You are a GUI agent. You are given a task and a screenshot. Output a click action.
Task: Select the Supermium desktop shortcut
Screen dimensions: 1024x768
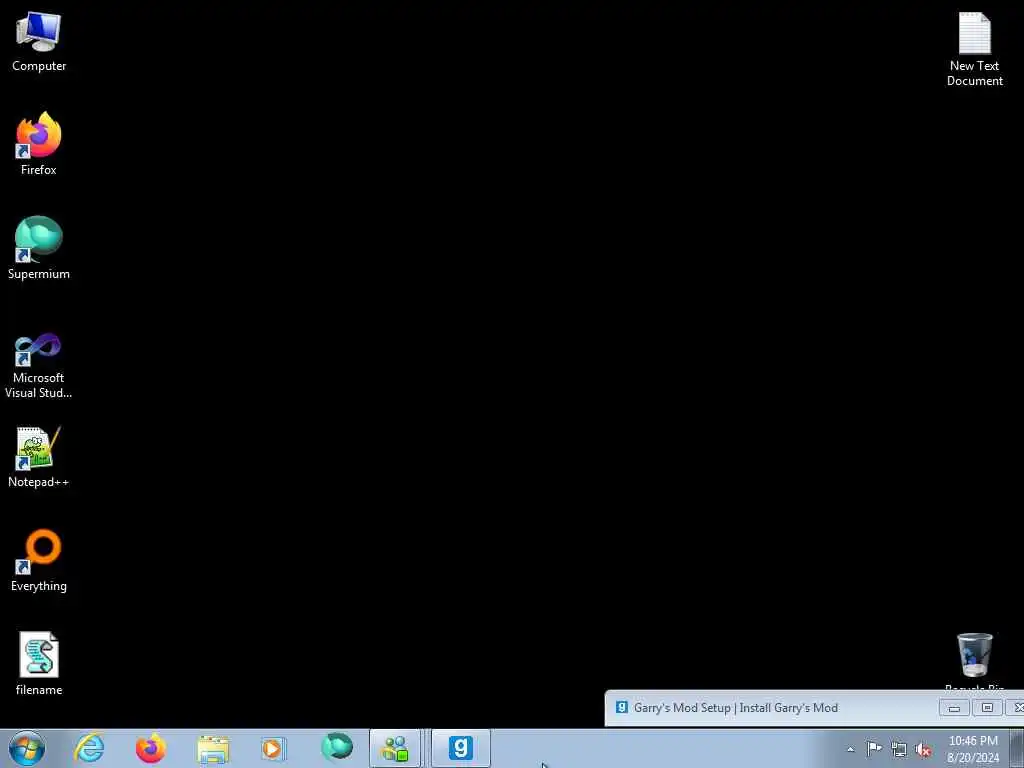(x=39, y=248)
